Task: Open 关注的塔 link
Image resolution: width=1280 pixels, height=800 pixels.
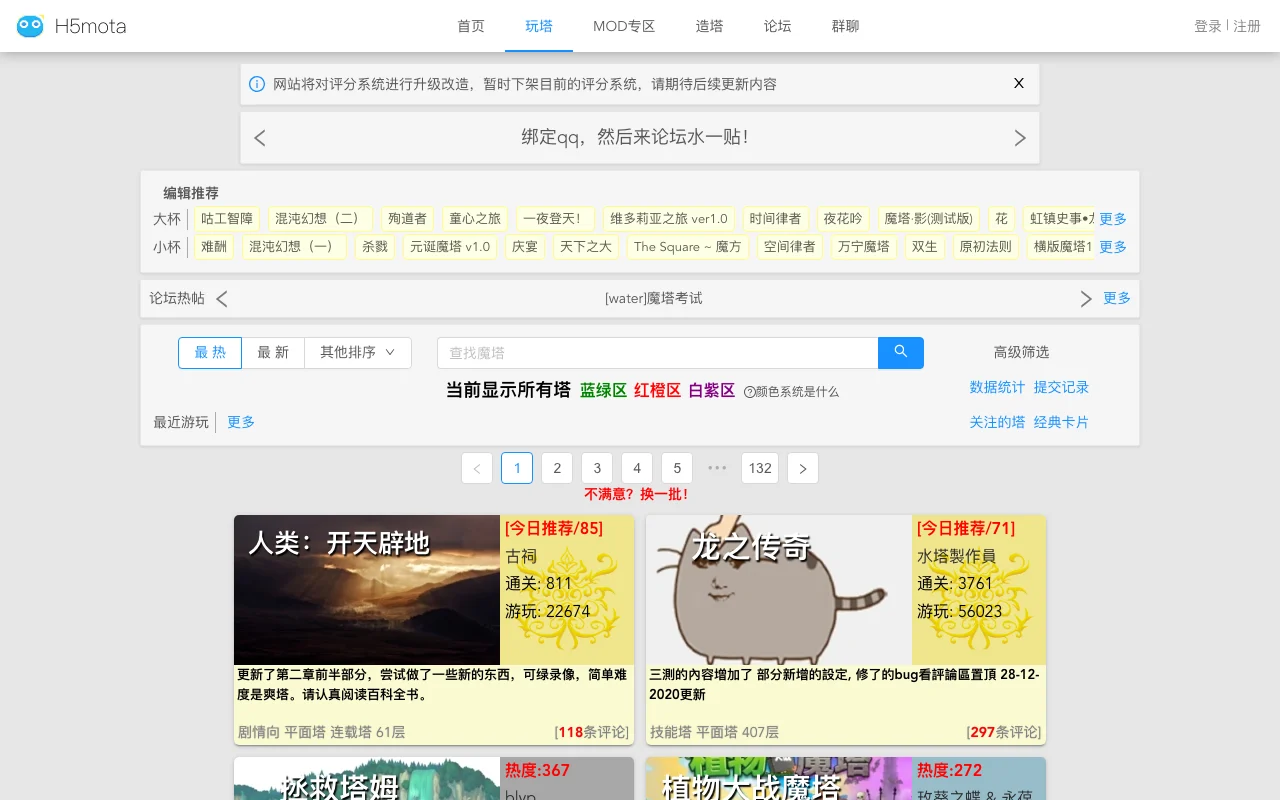Action: click(997, 422)
